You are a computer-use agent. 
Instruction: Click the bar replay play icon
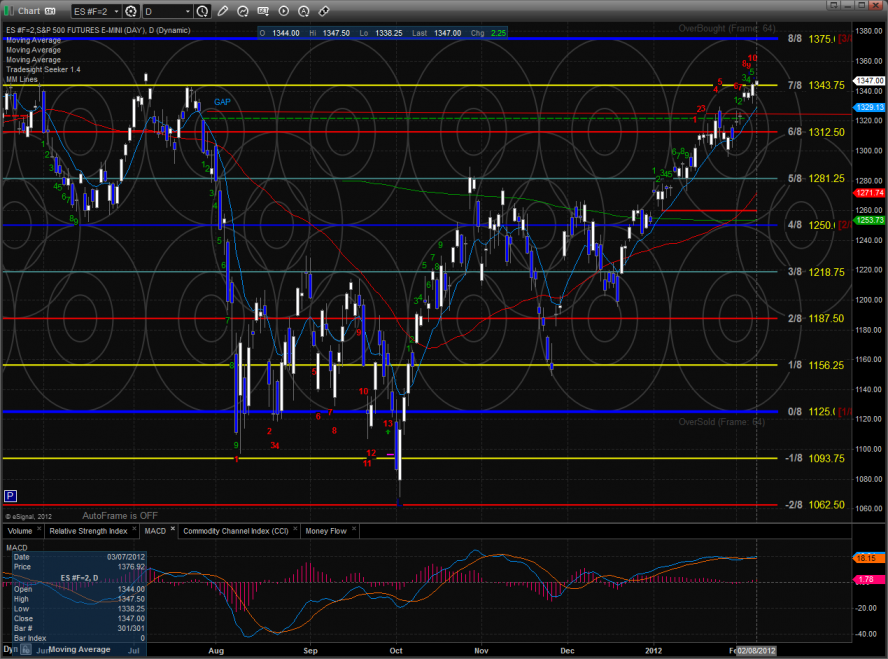tap(283, 11)
